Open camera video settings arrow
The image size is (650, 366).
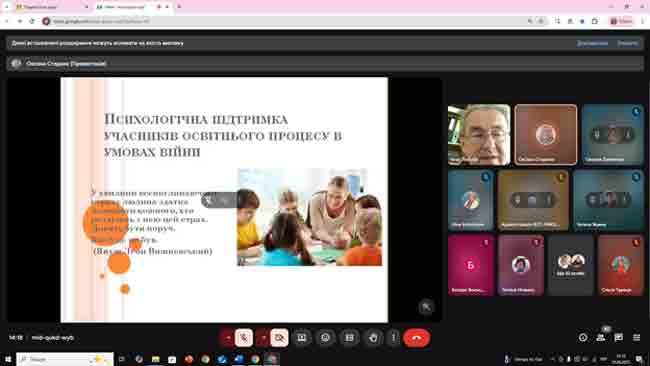[263, 338]
